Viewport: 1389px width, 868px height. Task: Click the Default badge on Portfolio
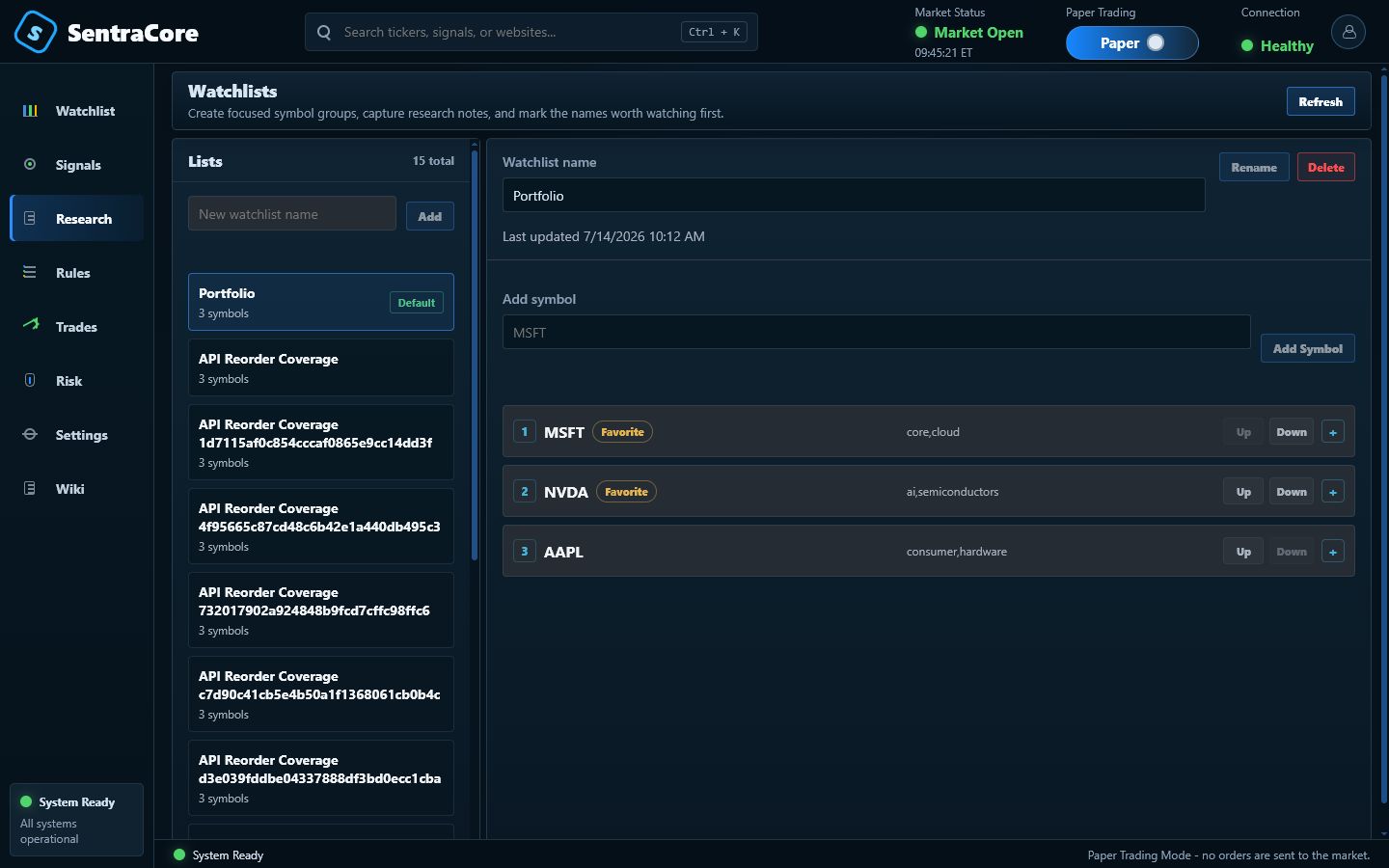point(417,302)
